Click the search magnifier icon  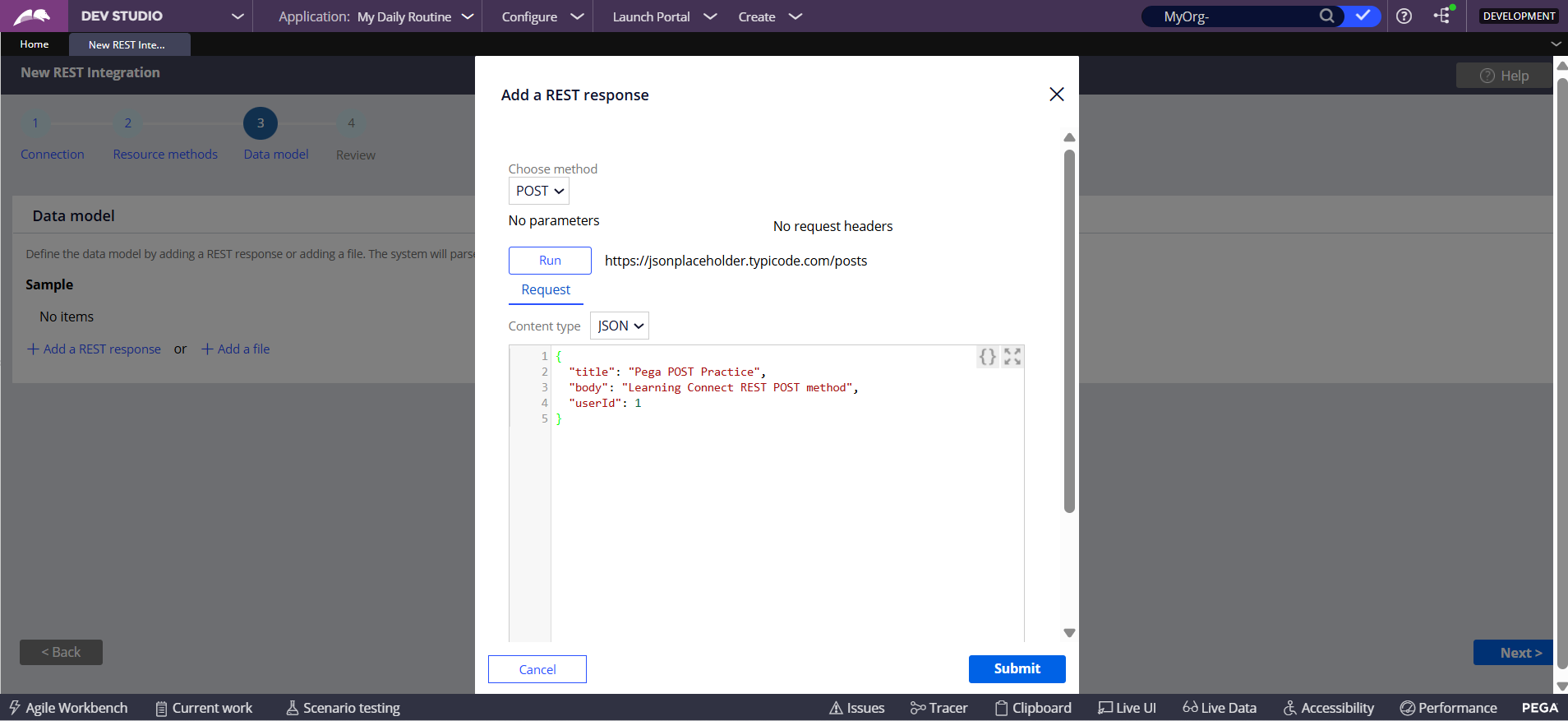[x=1326, y=16]
